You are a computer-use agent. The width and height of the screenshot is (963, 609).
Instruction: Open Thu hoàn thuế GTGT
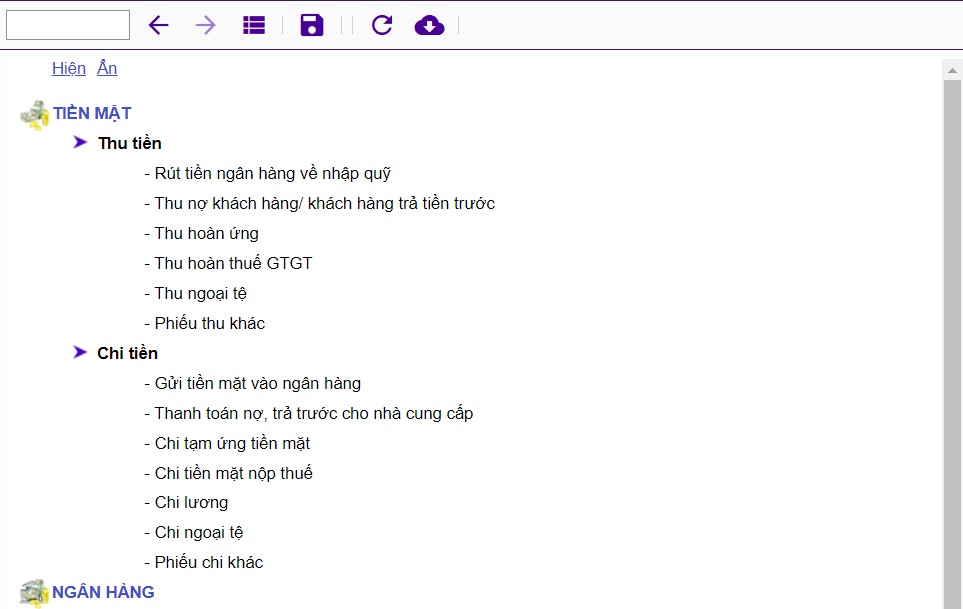coord(233,263)
